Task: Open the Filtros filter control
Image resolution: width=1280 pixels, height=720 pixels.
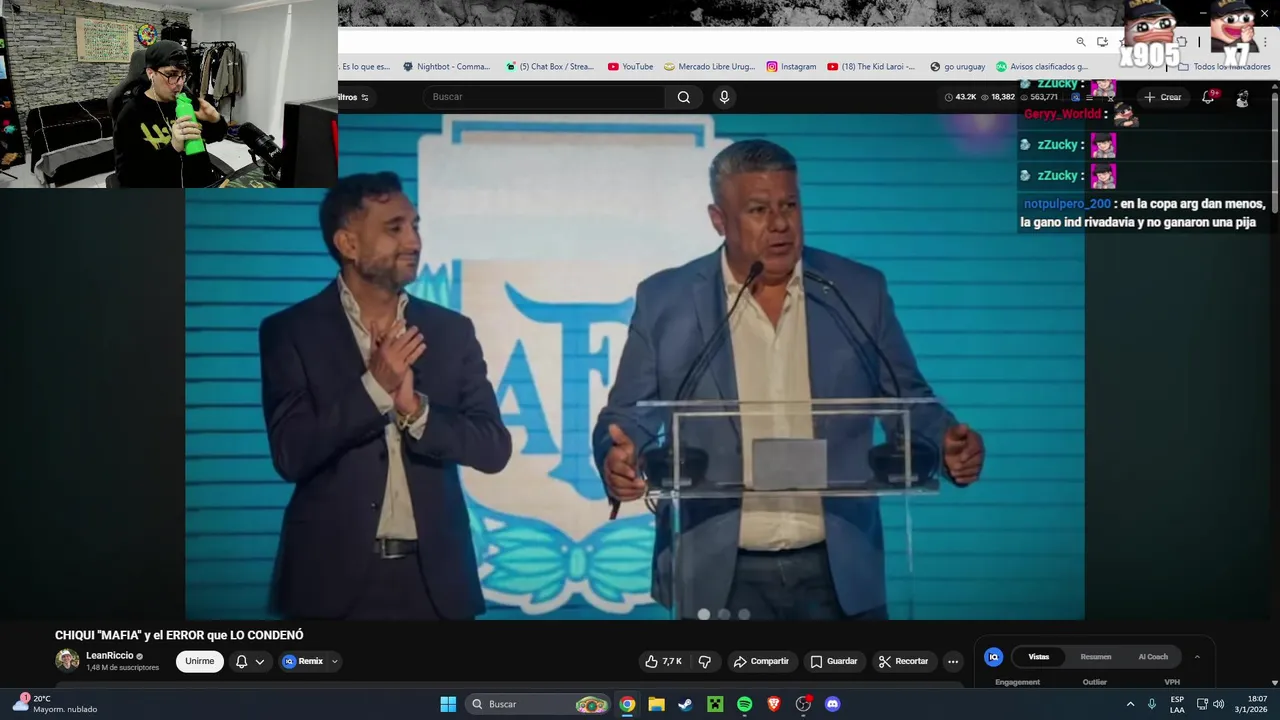Action: point(353,97)
